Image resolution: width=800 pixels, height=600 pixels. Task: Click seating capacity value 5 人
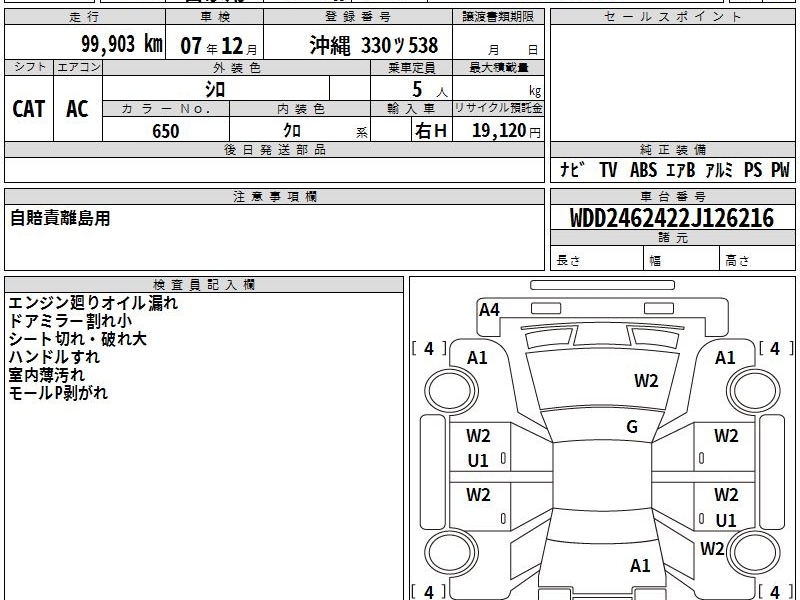(429, 90)
